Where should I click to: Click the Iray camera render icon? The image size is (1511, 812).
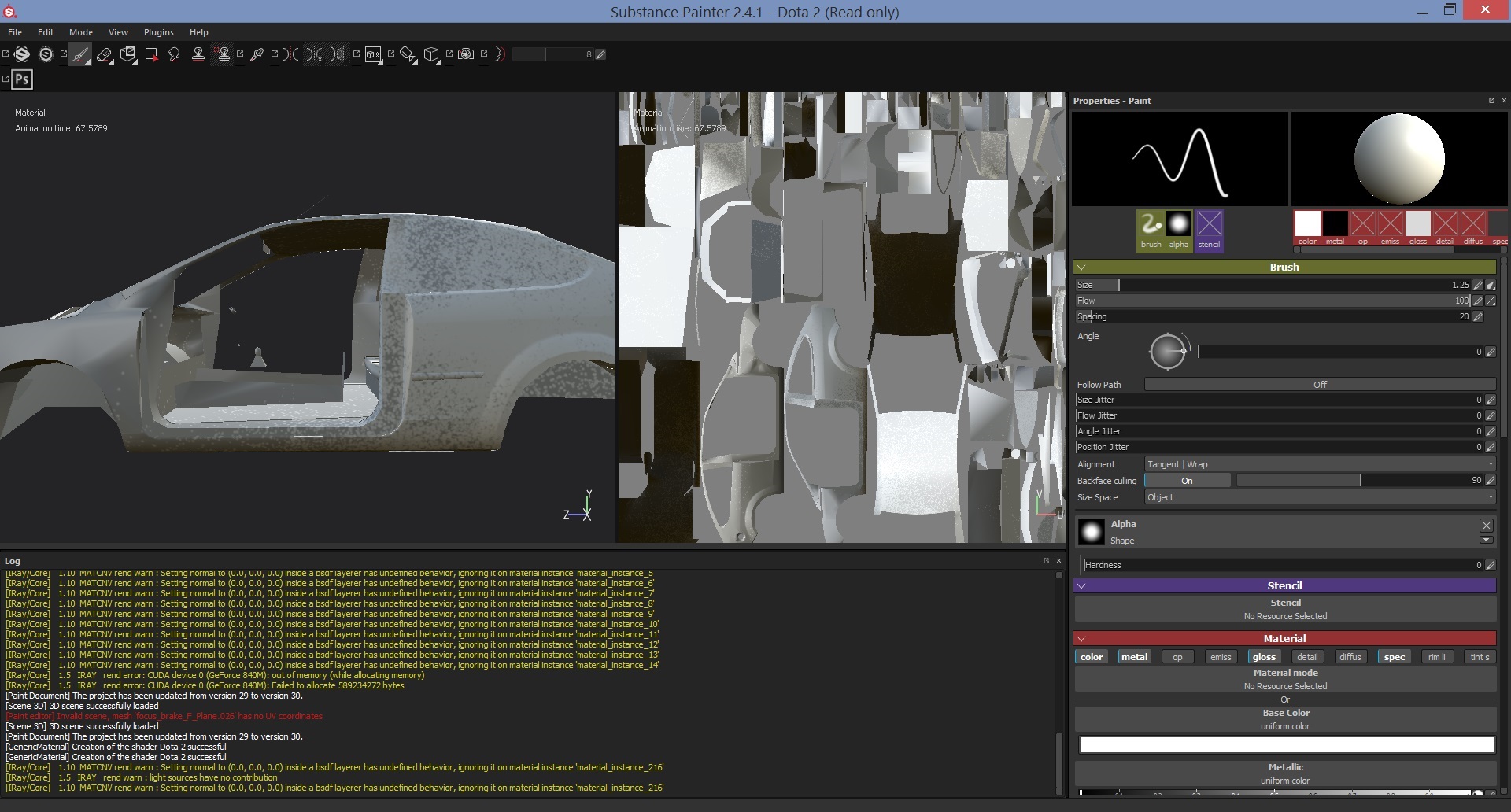[x=466, y=54]
